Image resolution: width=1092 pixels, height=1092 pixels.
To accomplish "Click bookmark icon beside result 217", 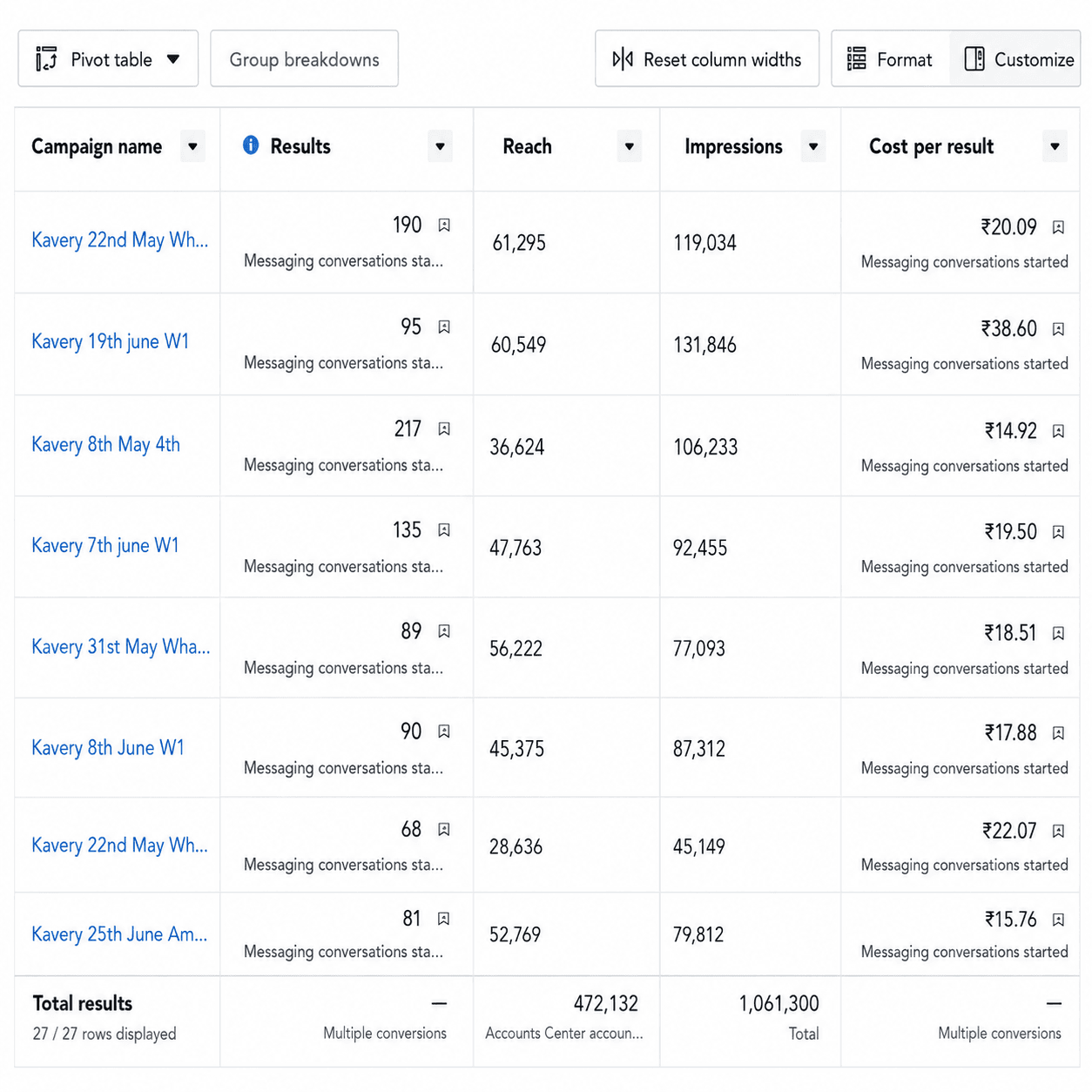I will [x=444, y=428].
